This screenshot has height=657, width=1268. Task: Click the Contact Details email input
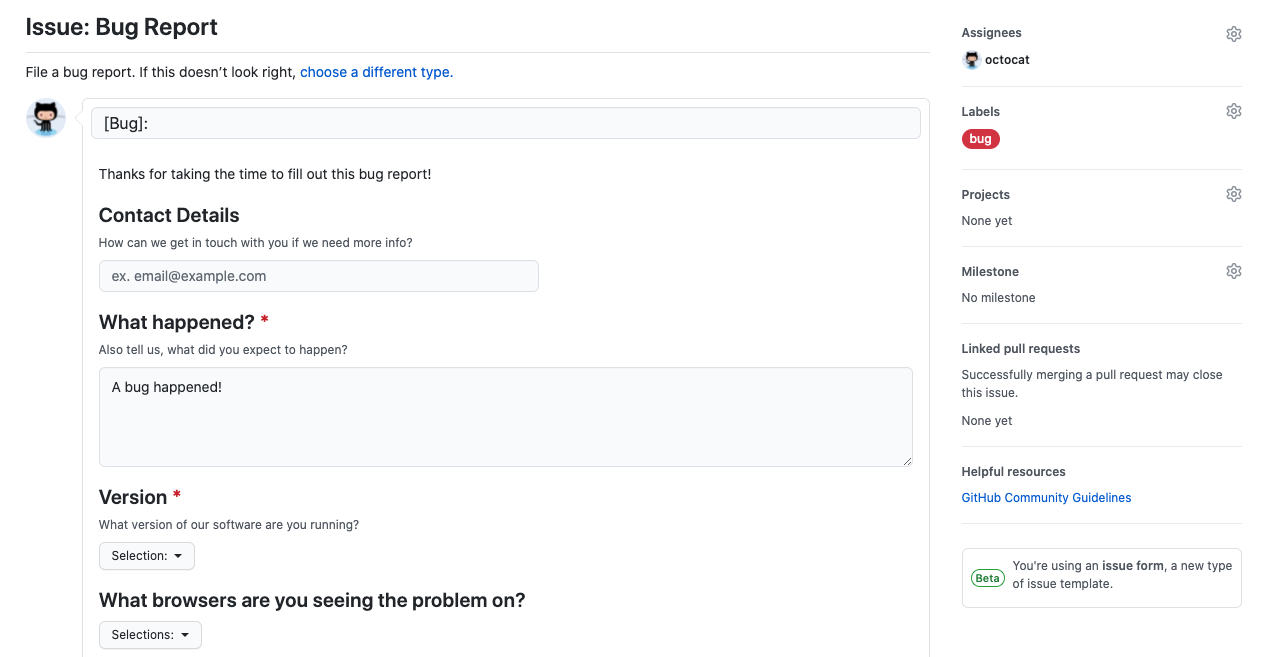[x=318, y=275]
